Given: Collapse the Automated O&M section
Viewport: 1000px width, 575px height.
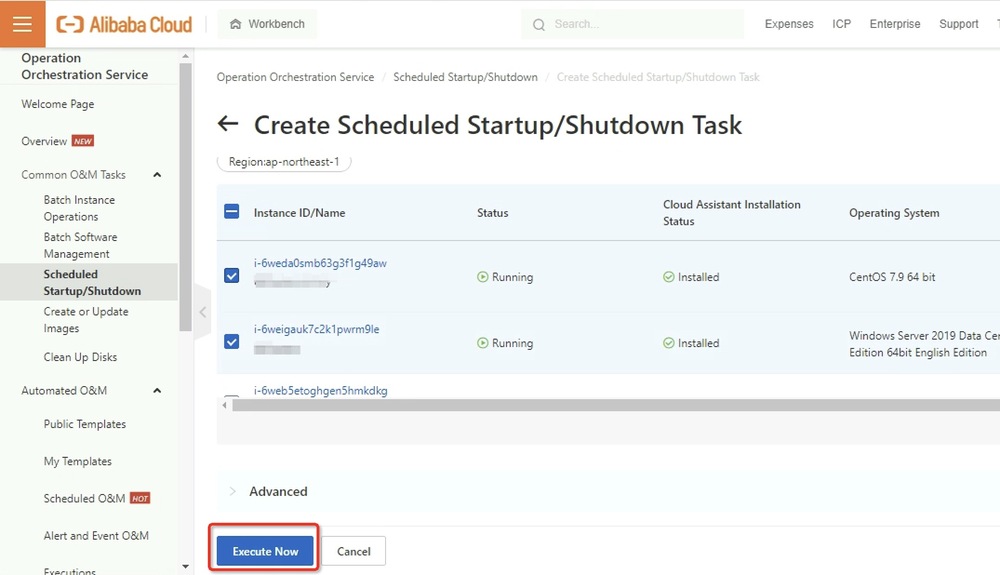Looking at the screenshot, I should (x=157, y=391).
